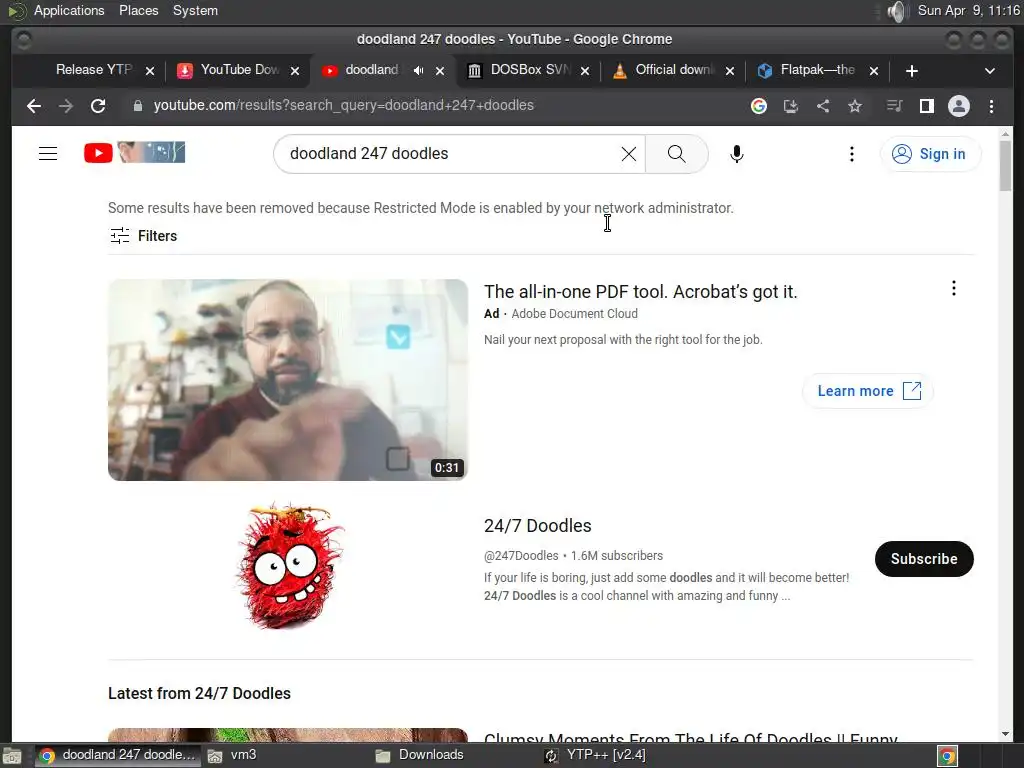Image resolution: width=1024 pixels, height=768 pixels.
Task: Click the Google icon in address bar
Action: (759, 106)
